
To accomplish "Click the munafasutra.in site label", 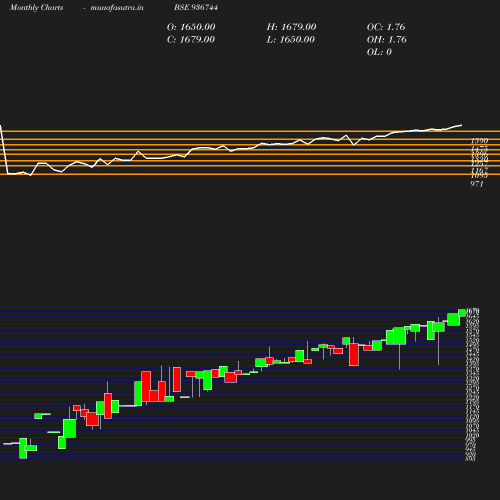I will (x=117, y=7).
